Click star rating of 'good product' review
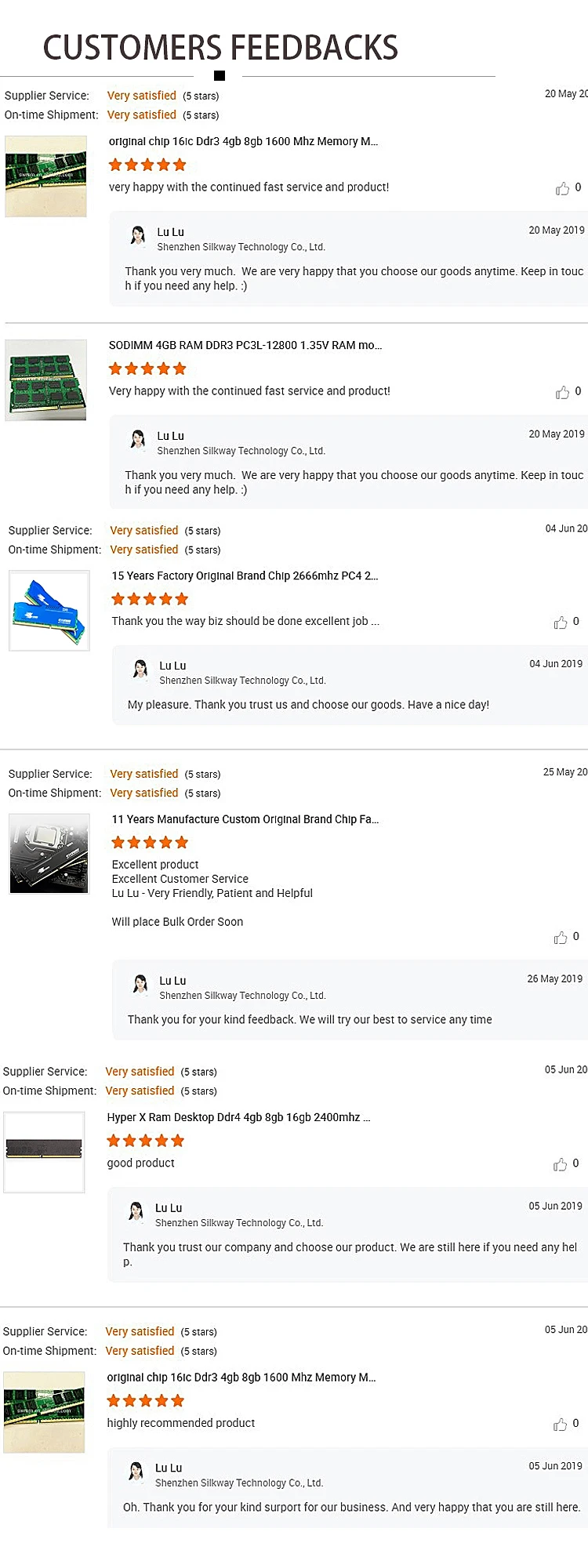The width and height of the screenshot is (588, 1568). [146, 1141]
